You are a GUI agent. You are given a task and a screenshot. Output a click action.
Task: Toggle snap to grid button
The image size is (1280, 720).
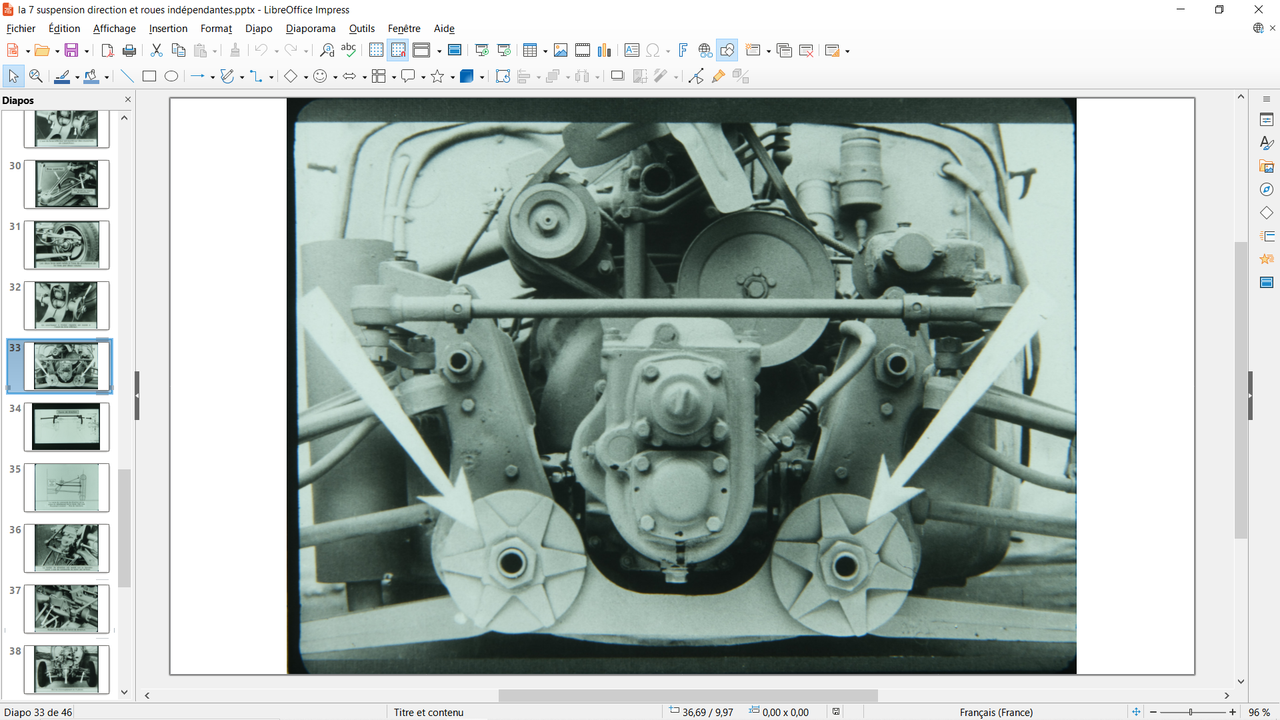pyautogui.click(x=398, y=51)
